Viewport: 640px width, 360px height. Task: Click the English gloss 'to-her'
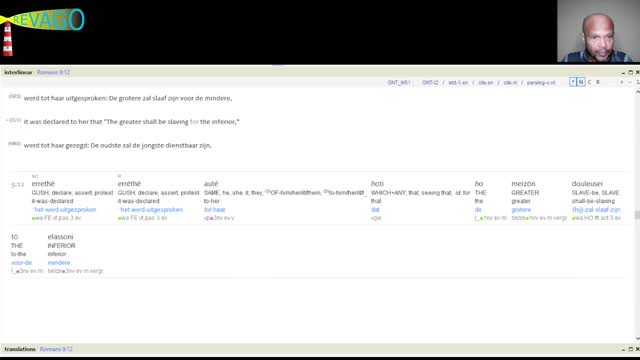coord(211,201)
